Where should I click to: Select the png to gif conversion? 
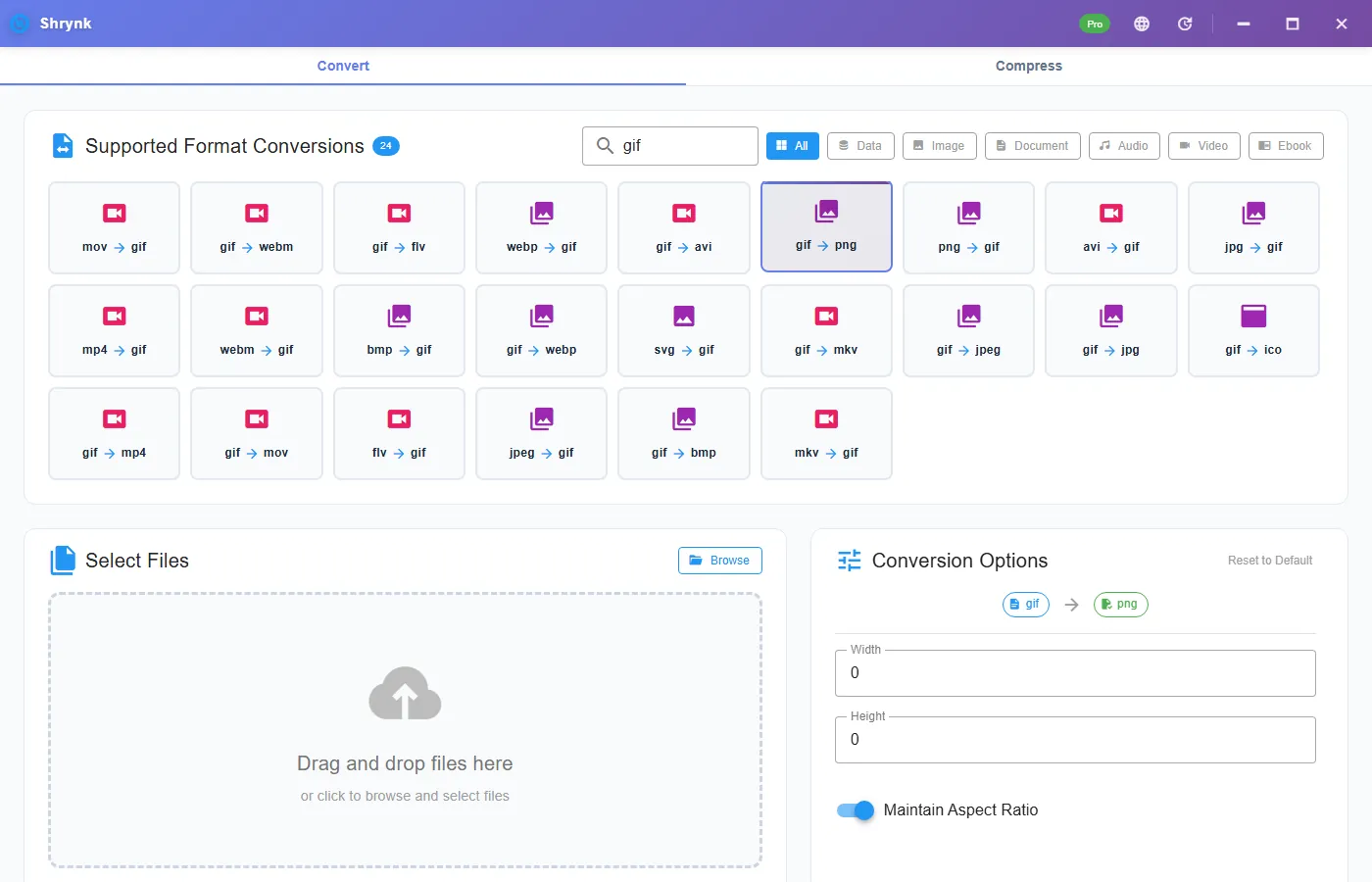click(969, 227)
